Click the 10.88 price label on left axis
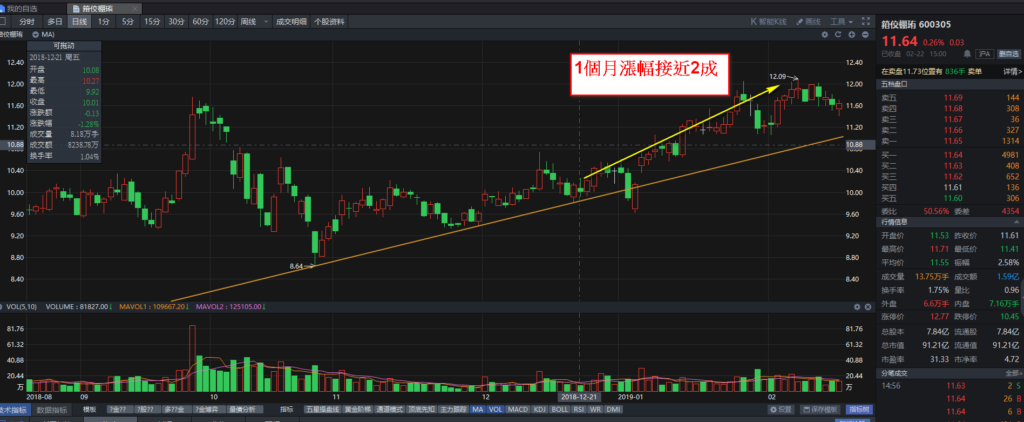This screenshot has height=422, width=1024. (x=14, y=144)
